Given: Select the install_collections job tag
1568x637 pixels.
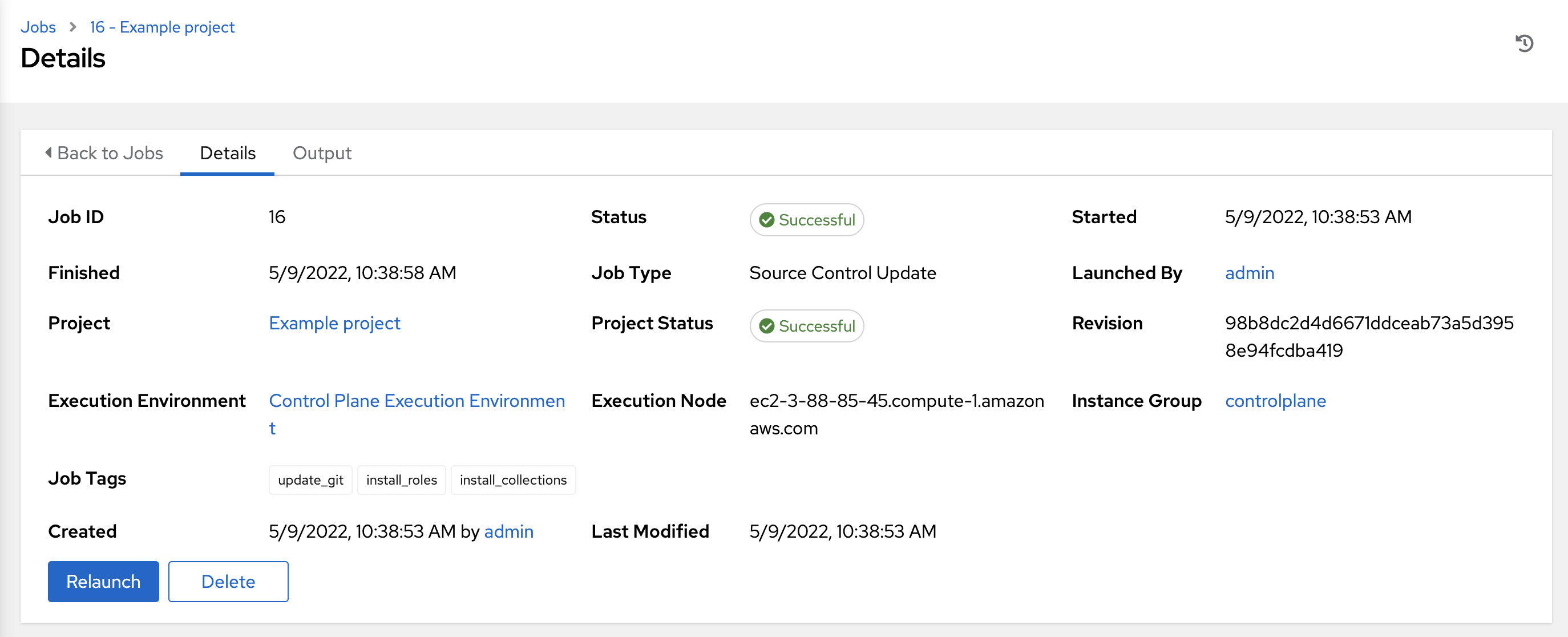Looking at the screenshot, I should [512, 480].
